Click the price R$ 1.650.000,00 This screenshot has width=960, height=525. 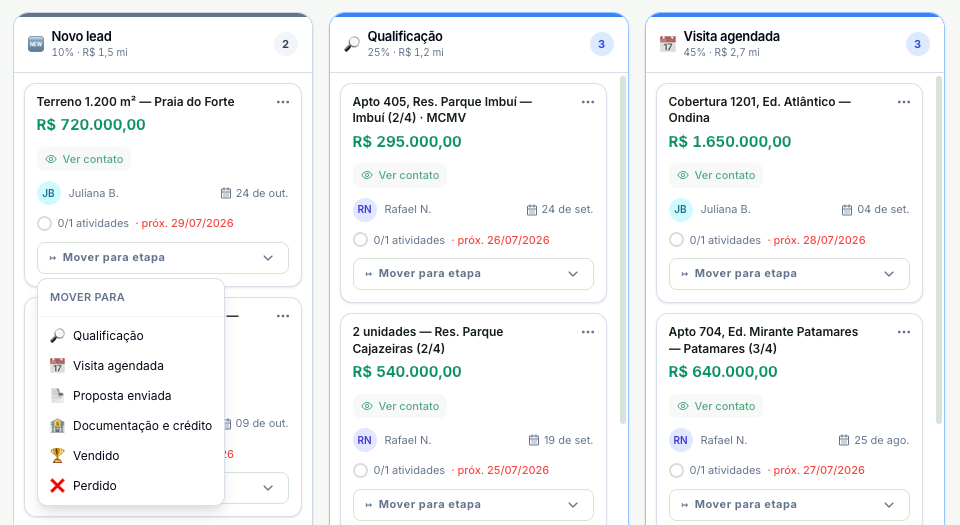[x=730, y=142]
